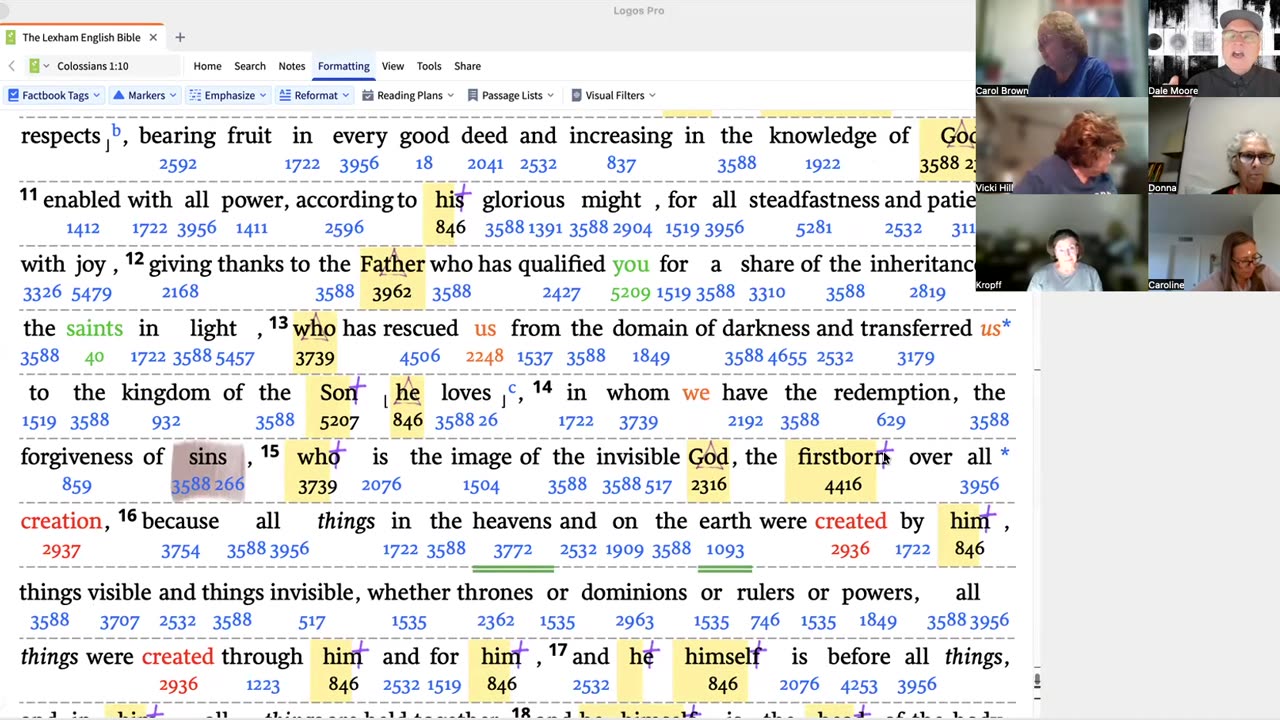This screenshot has width=1280, height=720.
Task: Click footnote marker c after 'loves'
Action: tap(512, 388)
